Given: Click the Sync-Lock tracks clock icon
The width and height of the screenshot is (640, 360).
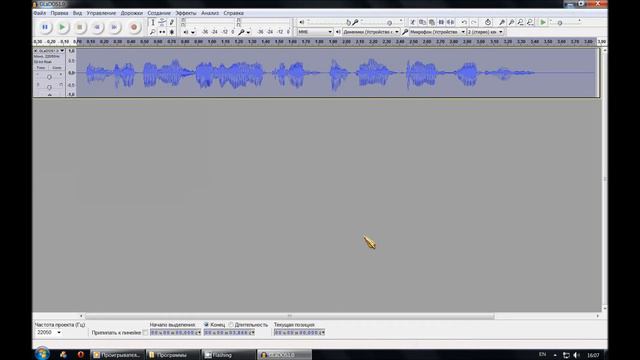Looking at the screenshot, I should point(488,22).
